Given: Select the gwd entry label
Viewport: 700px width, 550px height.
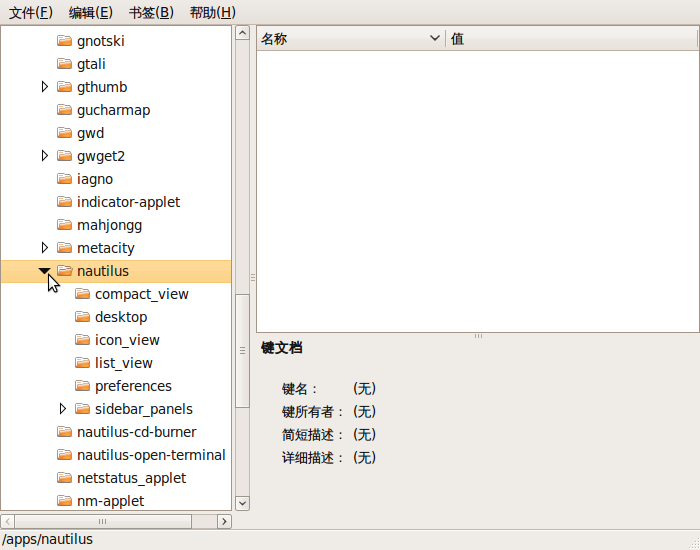Looking at the screenshot, I should 90,133.
